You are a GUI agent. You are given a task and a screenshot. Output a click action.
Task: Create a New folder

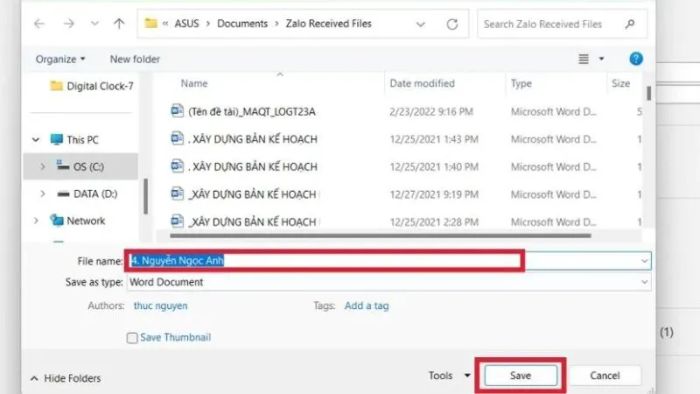click(x=135, y=59)
